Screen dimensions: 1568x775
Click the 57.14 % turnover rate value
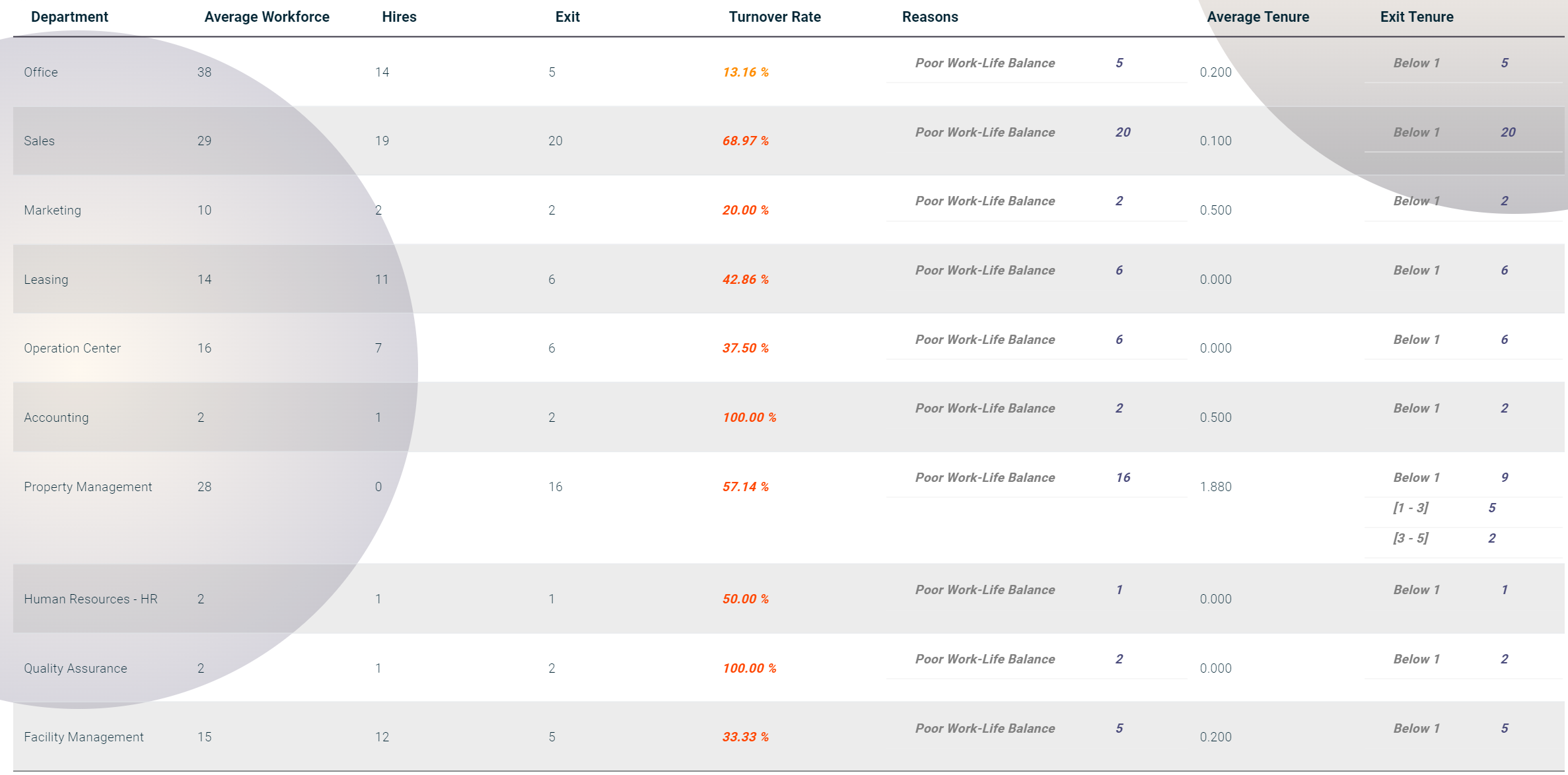coord(746,487)
